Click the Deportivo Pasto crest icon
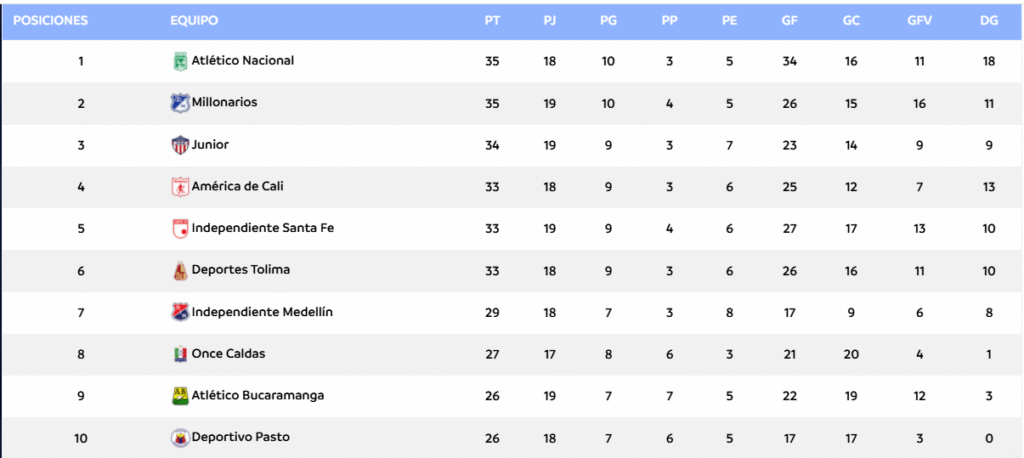Viewport: 1024px width, 458px height. point(180,438)
